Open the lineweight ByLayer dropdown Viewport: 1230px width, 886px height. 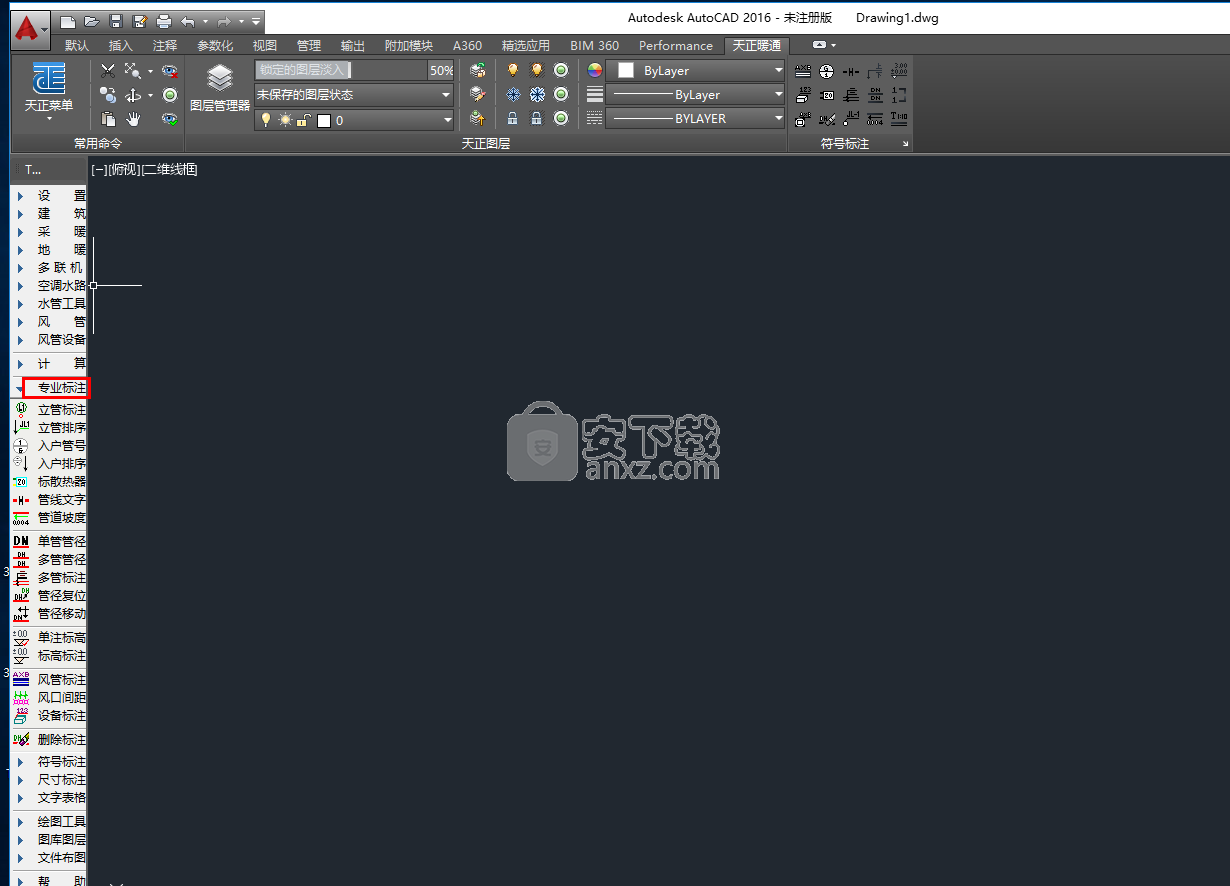(696, 95)
